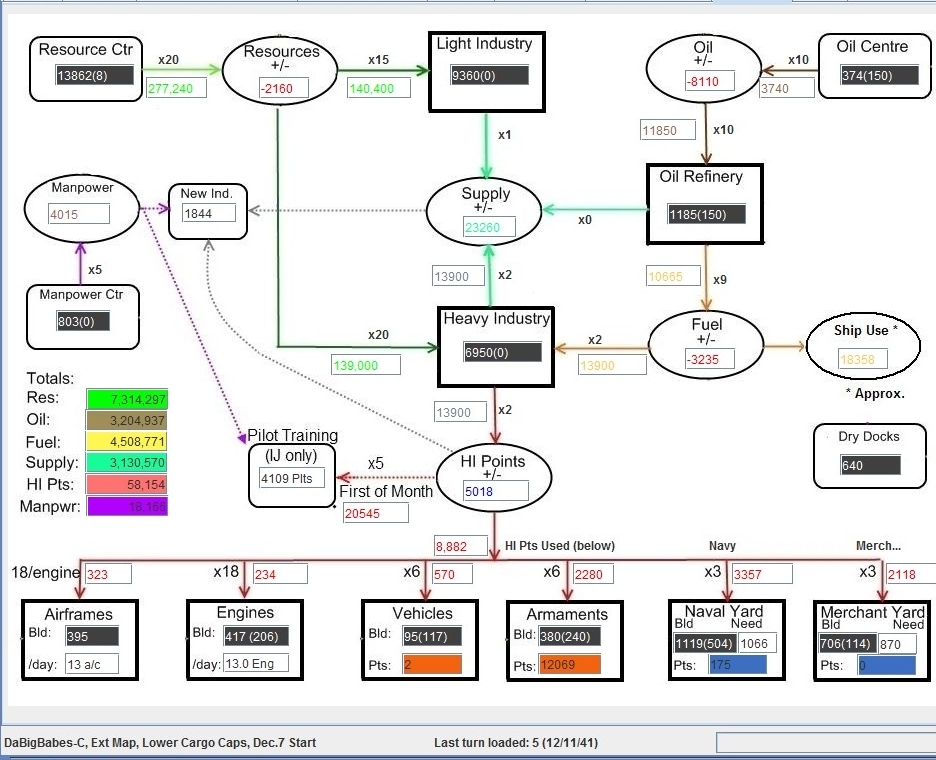Click the Light Industry value 9360(0)
936x760 pixels.
coord(489,75)
